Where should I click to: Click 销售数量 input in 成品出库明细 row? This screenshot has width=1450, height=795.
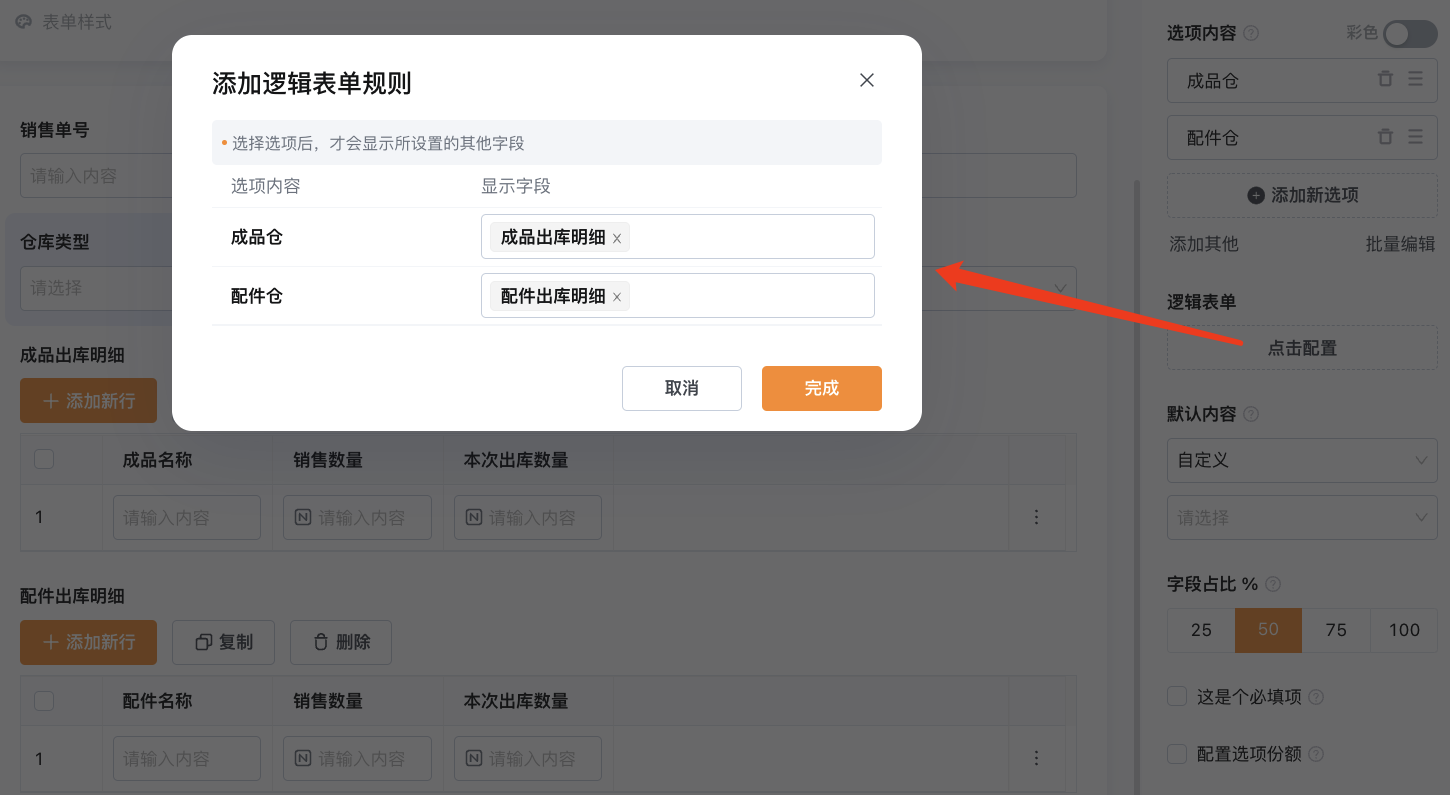[x=357, y=518]
